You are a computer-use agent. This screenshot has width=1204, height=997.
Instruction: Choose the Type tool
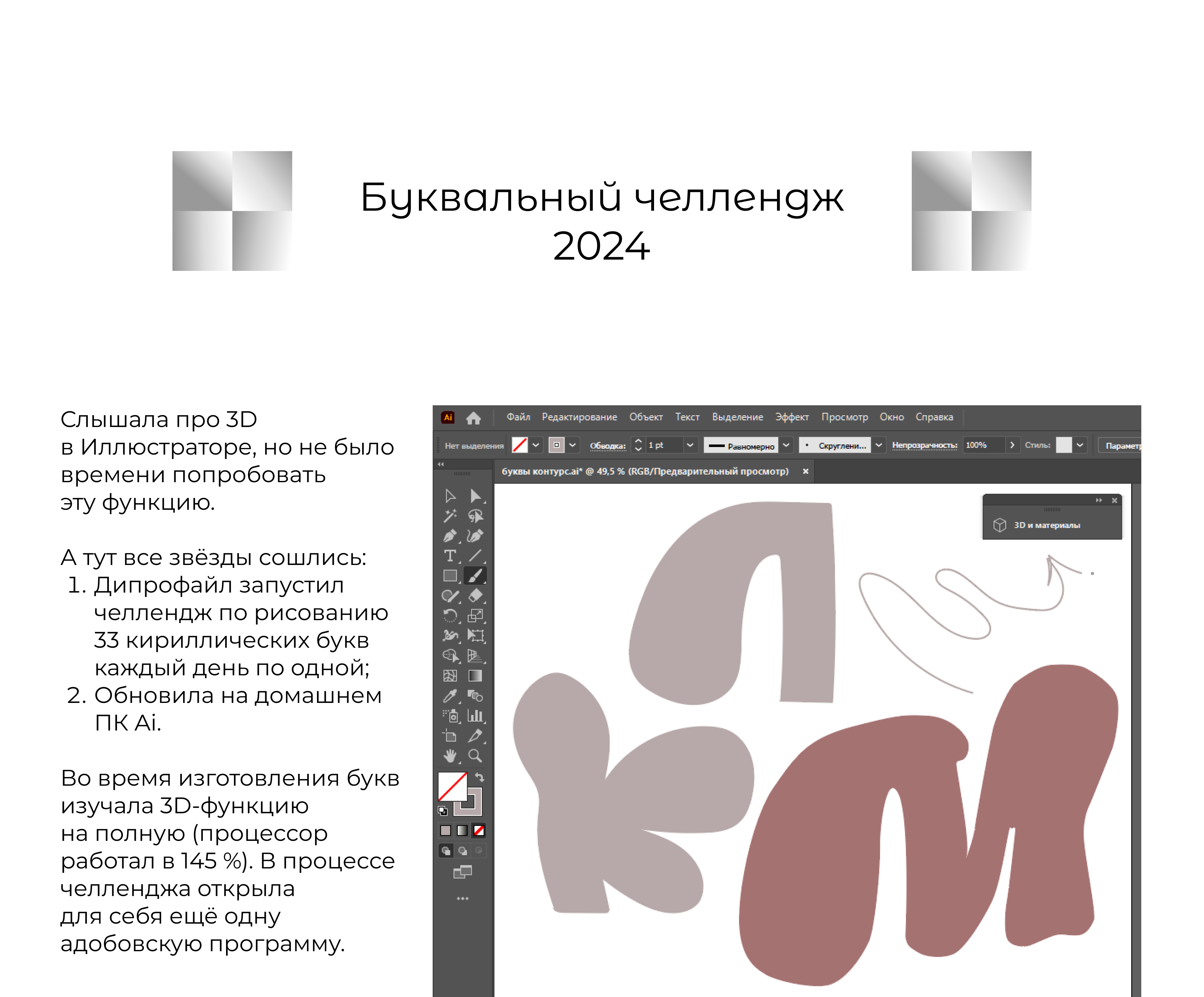(450, 556)
